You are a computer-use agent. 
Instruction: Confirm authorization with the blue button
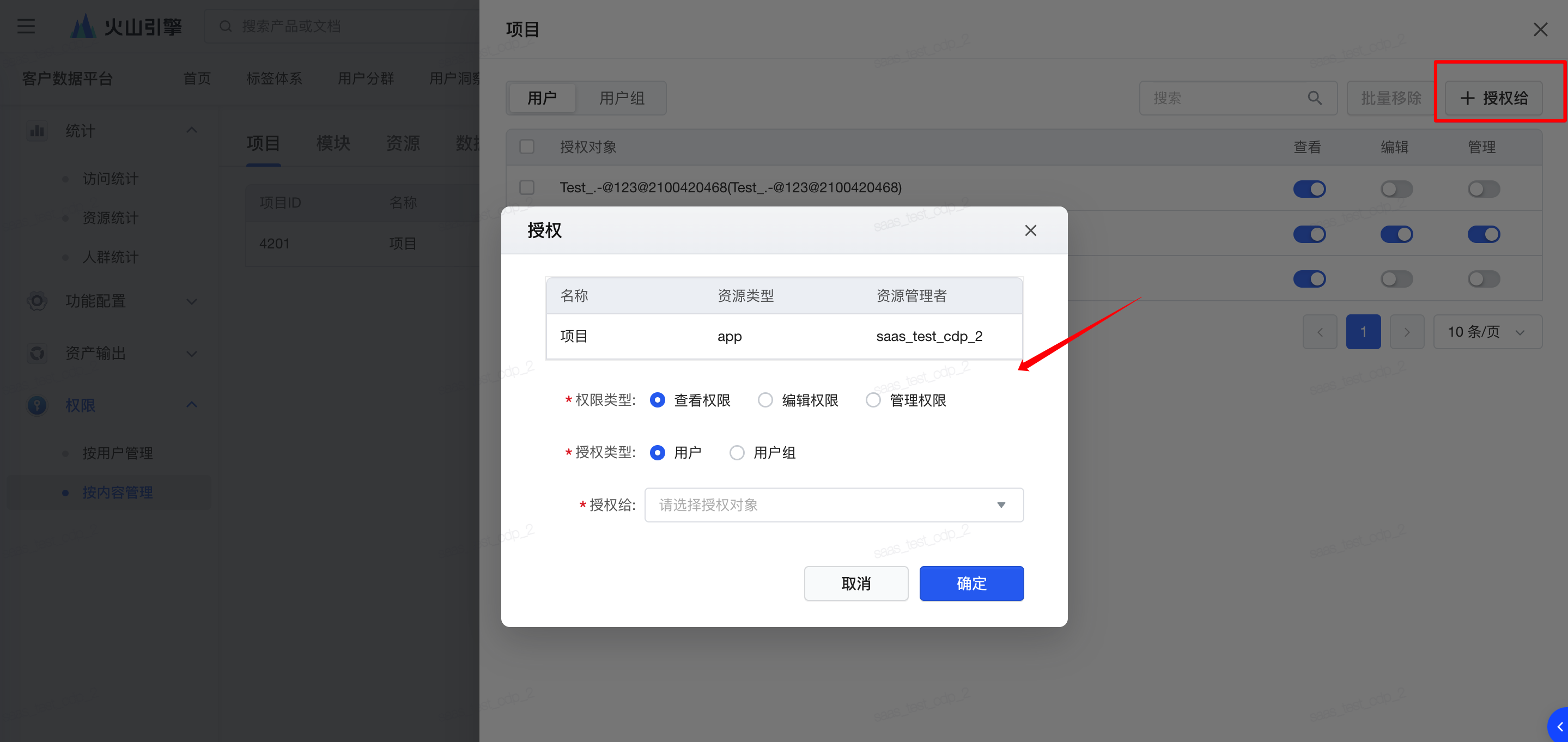pos(971,583)
